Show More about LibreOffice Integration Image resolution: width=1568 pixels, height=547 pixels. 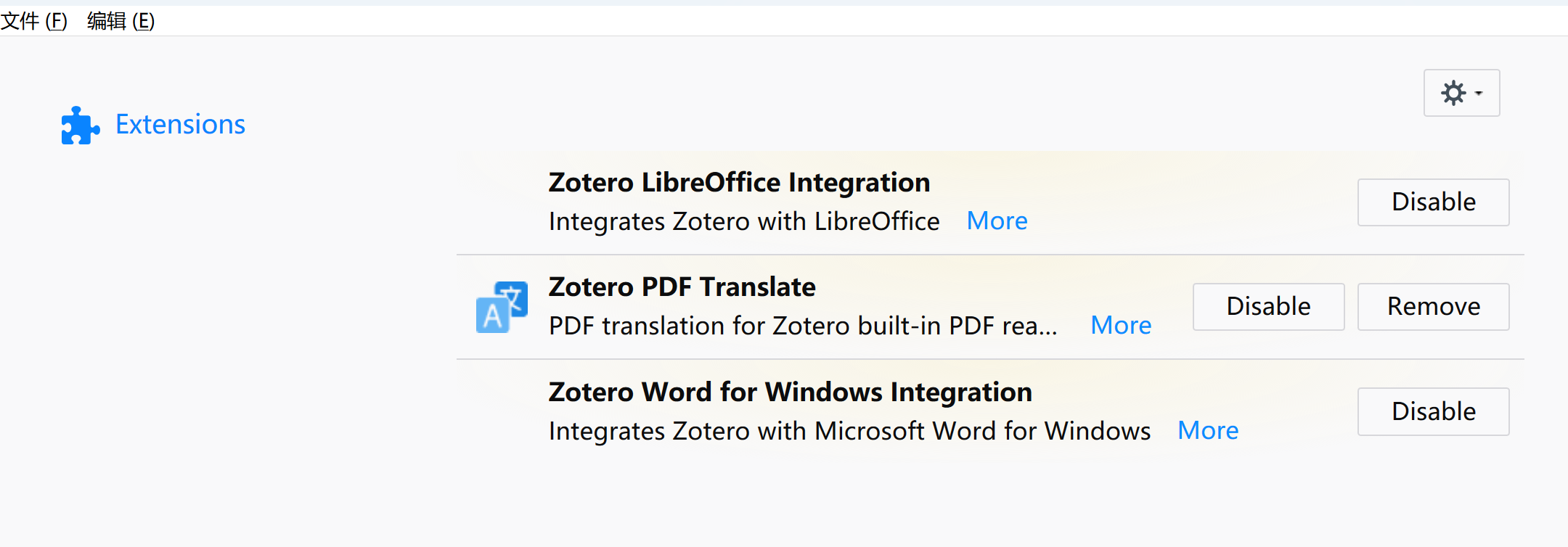coord(997,221)
